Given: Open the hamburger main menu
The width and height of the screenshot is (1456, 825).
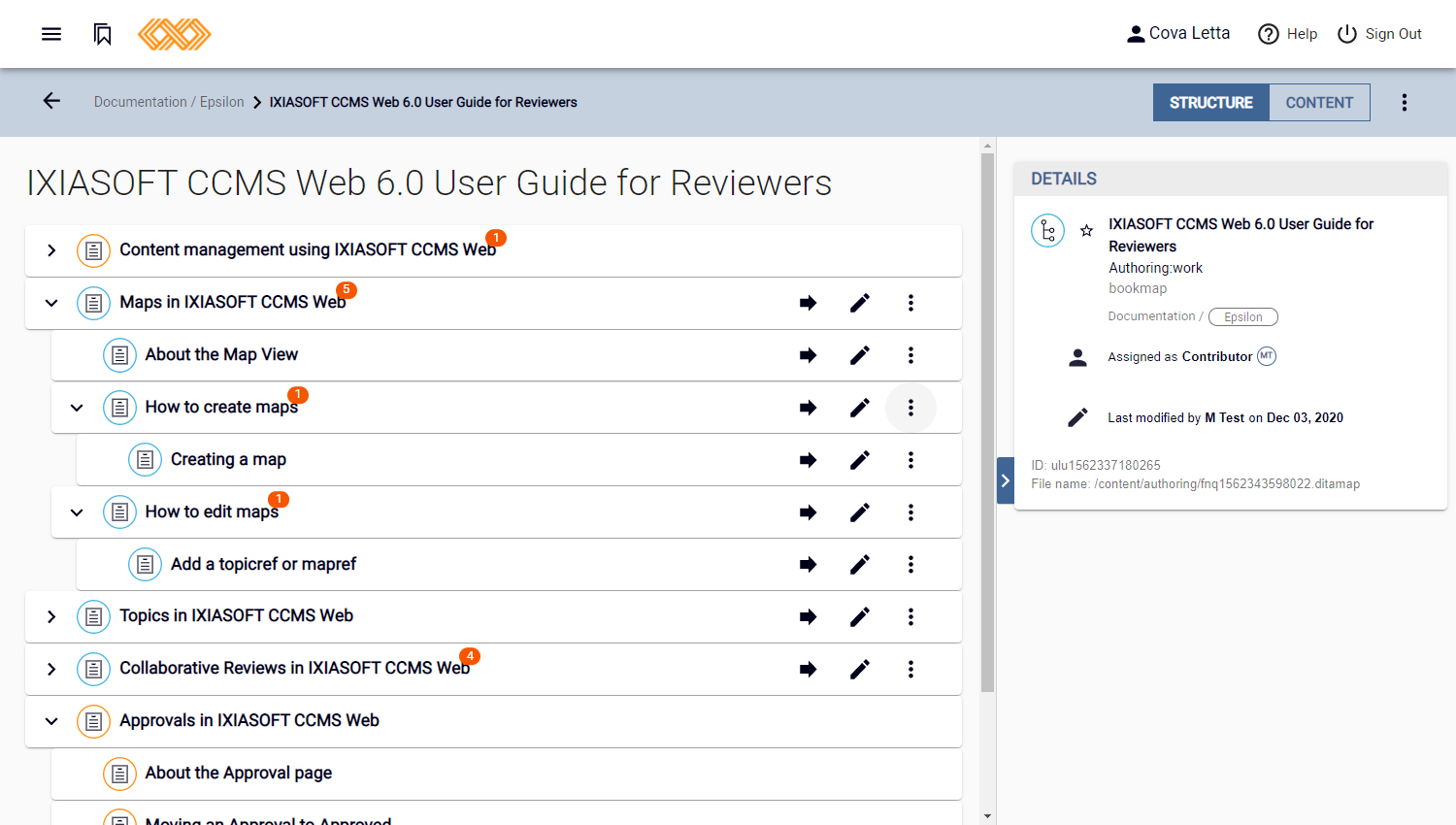Looking at the screenshot, I should pos(51,34).
